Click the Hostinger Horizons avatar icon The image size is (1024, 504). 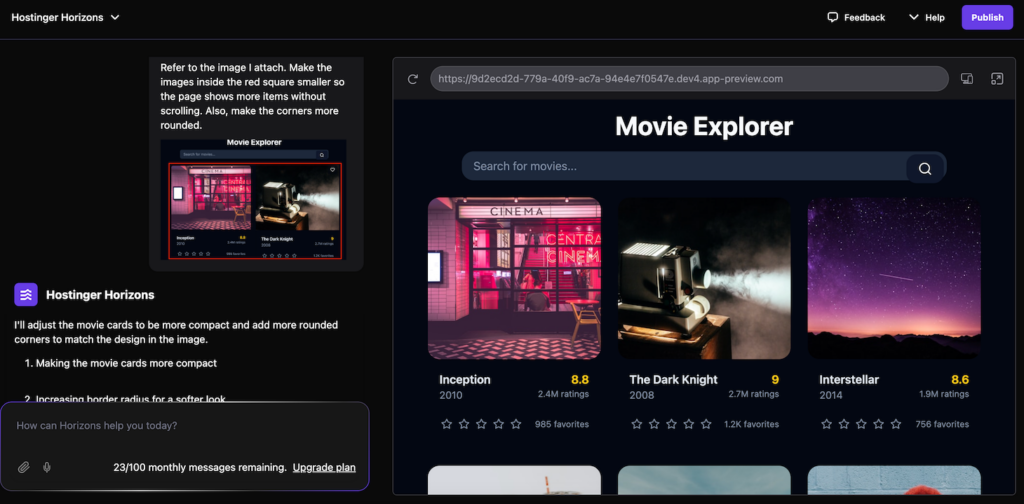pyautogui.click(x=26, y=294)
